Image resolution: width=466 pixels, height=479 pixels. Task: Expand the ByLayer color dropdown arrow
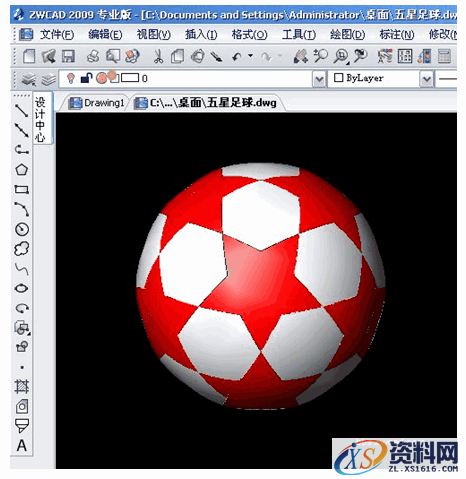(427, 79)
